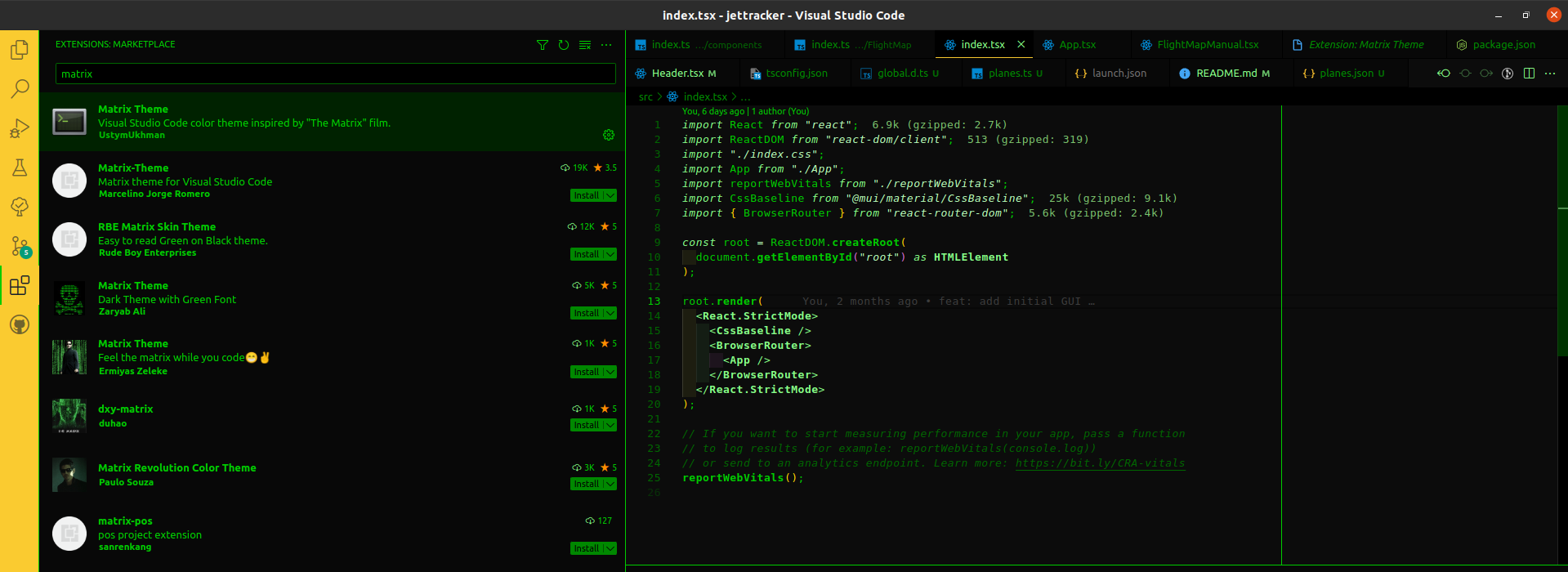Switch to FlightMapManual.tsx tab
1568x572 pixels.
tap(1207, 45)
